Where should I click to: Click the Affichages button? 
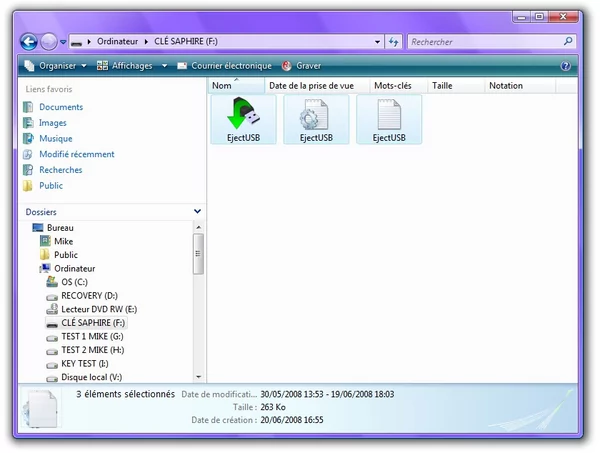124,66
